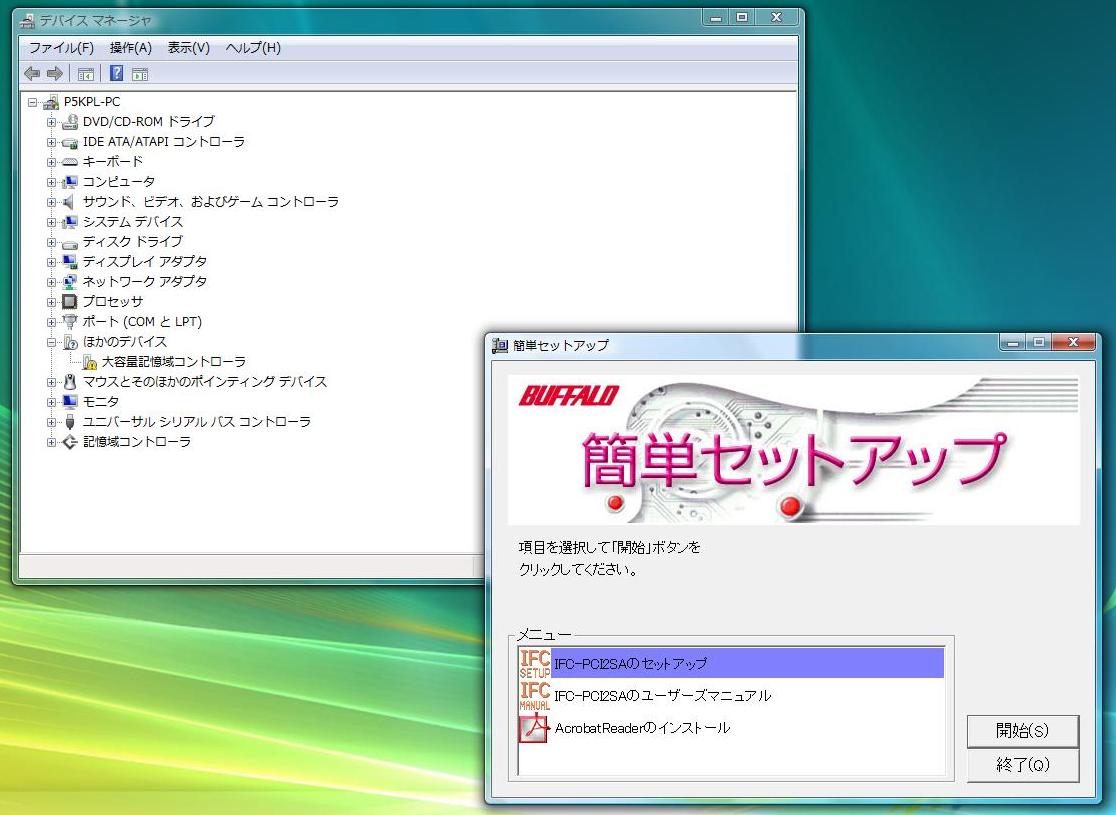This screenshot has width=1116, height=815.
Task: Expand the DVD/CD-ROM ドライブ node
Action: tap(51, 122)
